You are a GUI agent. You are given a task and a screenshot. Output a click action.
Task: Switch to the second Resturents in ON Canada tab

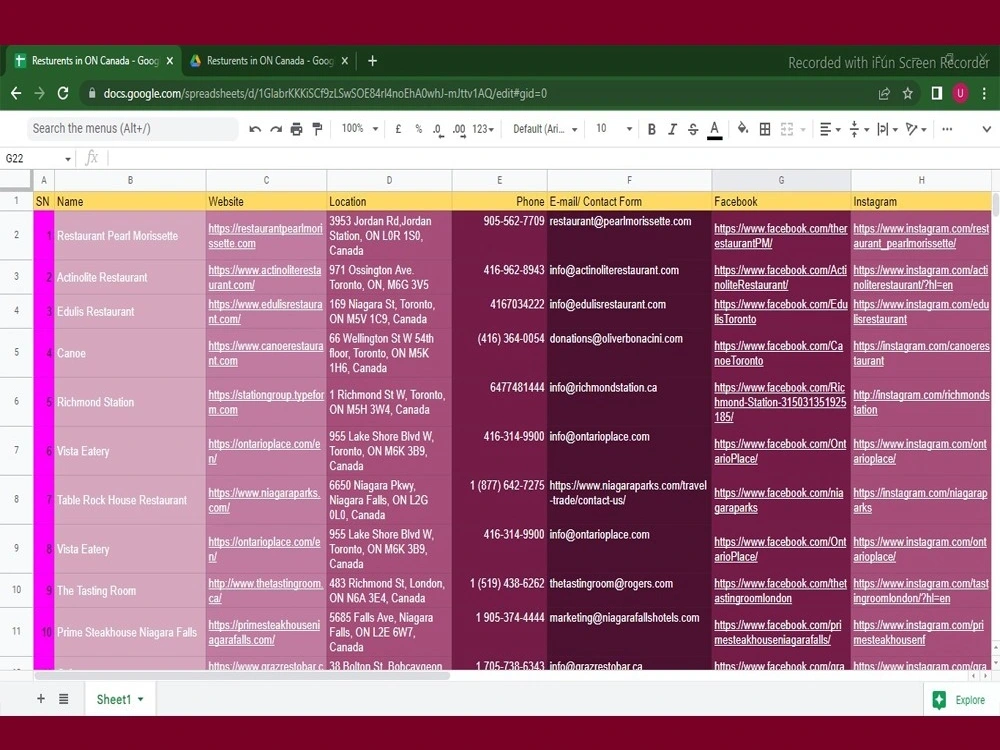pos(268,61)
